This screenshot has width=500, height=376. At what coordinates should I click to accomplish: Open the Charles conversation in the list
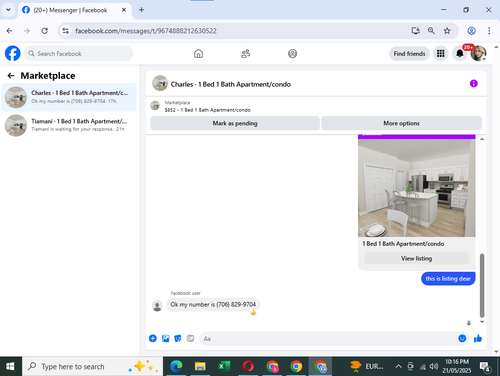[x=69, y=97]
